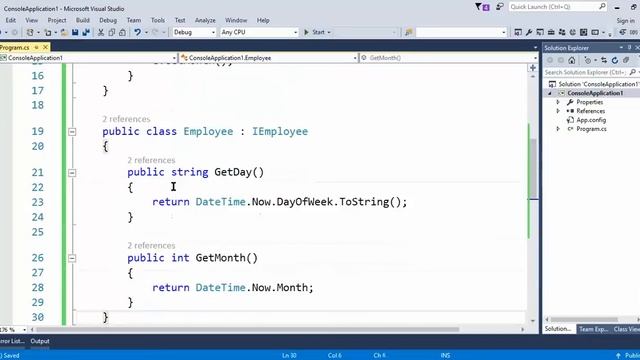
Task: Open the Analyze menu
Action: click(205, 20)
